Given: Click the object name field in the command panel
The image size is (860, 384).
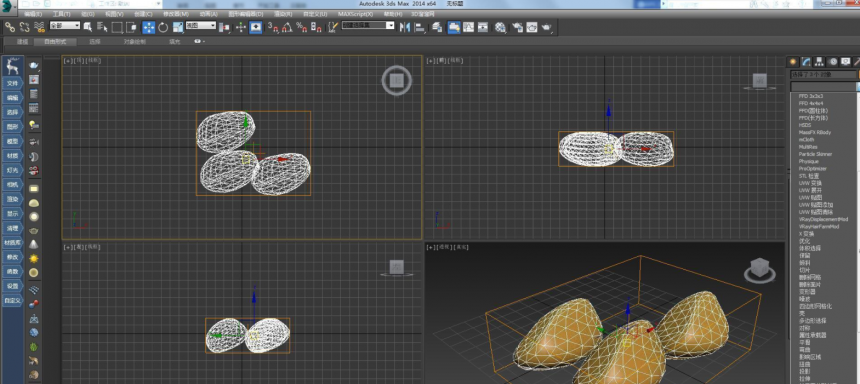Looking at the screenshot, I should point(823,74).
